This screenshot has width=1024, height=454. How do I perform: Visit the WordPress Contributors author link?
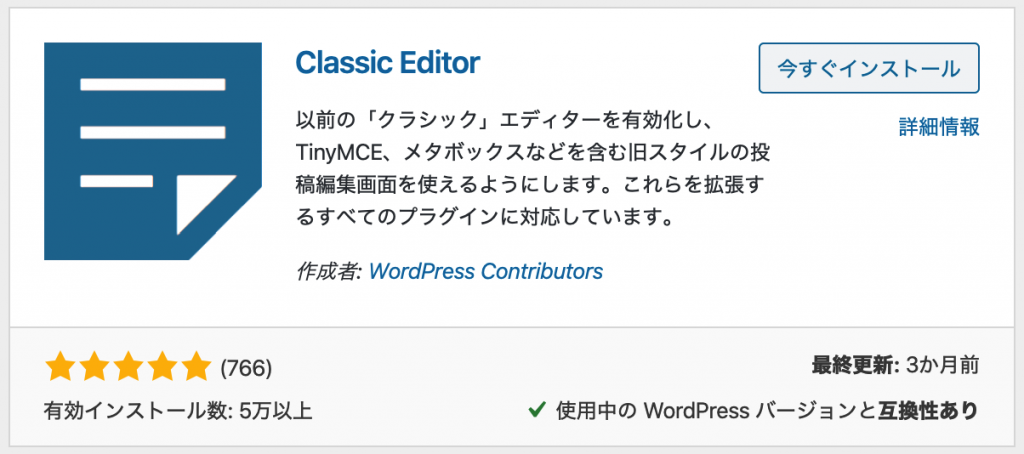[x=486, y=271]
